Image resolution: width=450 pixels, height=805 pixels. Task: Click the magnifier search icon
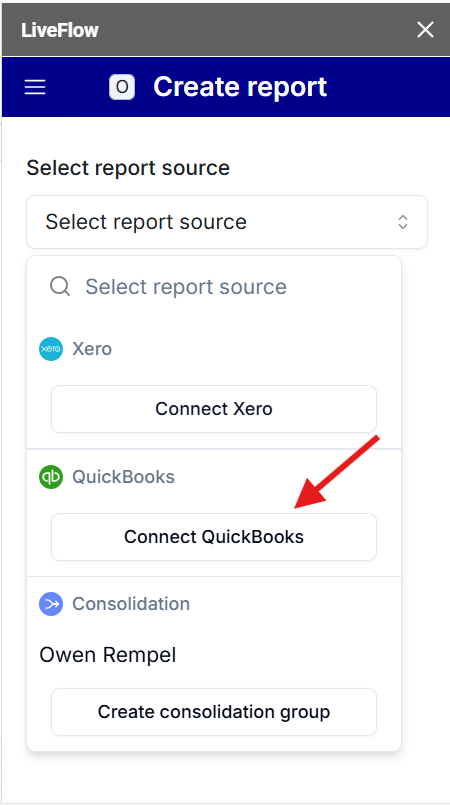60,286
